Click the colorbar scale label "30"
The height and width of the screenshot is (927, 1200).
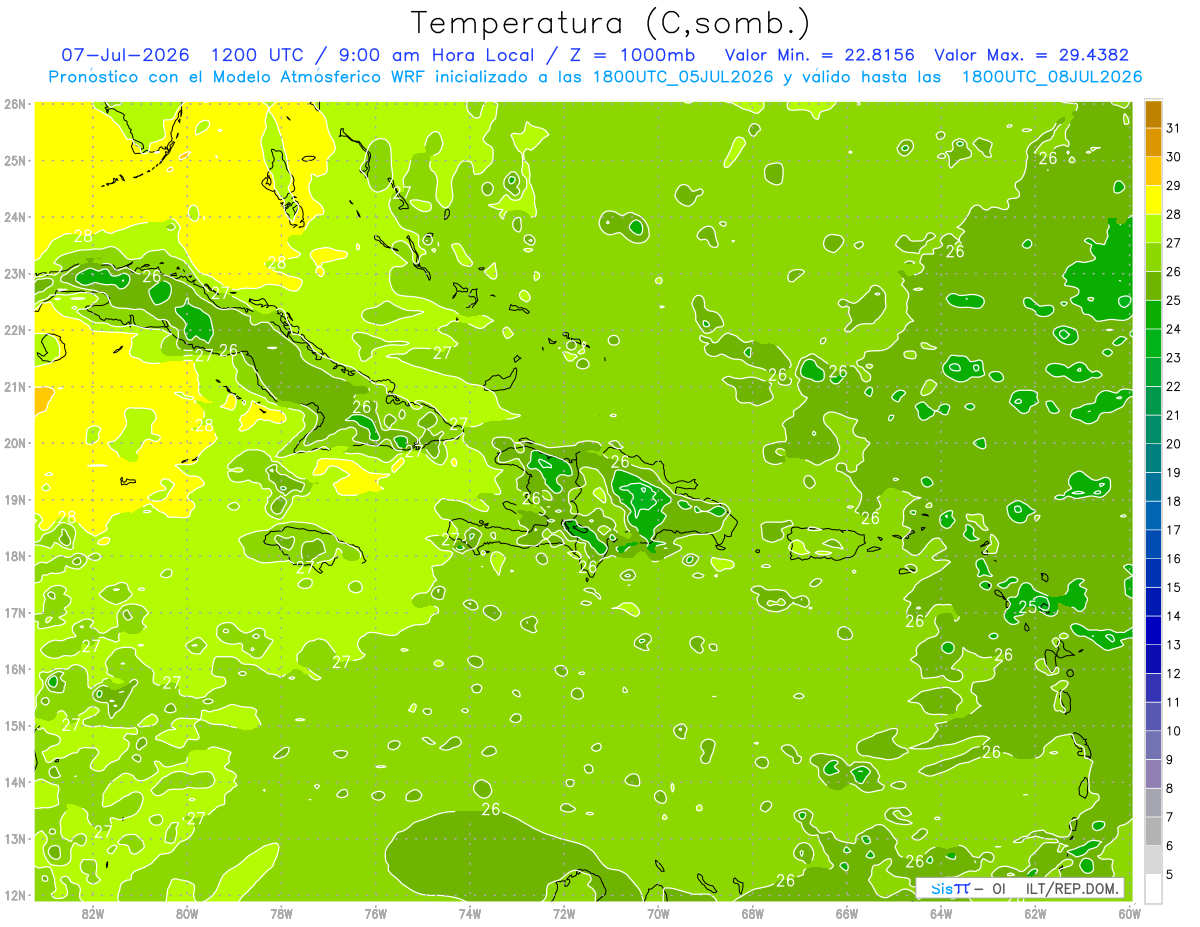tap(1173, 157)
